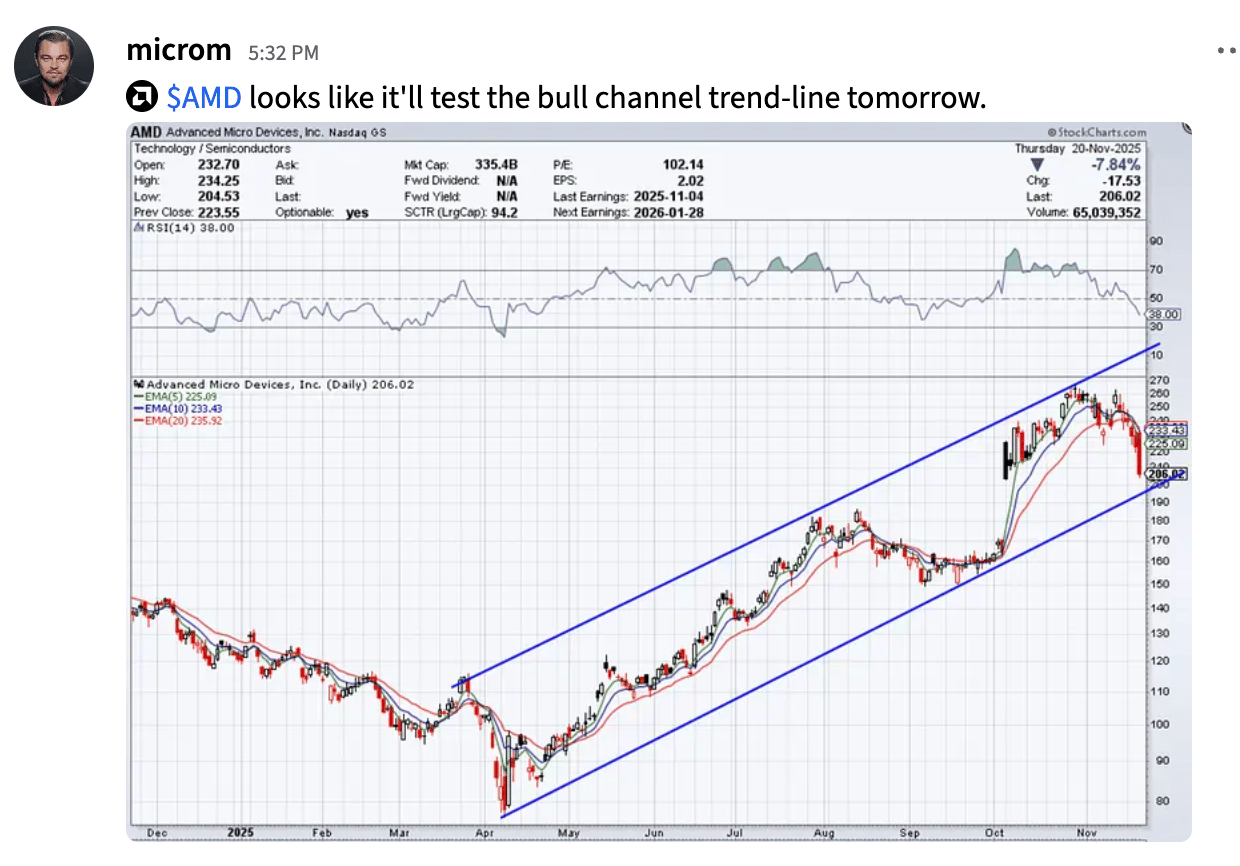Click the Chg -17.53 value
1240x866 pixels.
coord(1121,181)
